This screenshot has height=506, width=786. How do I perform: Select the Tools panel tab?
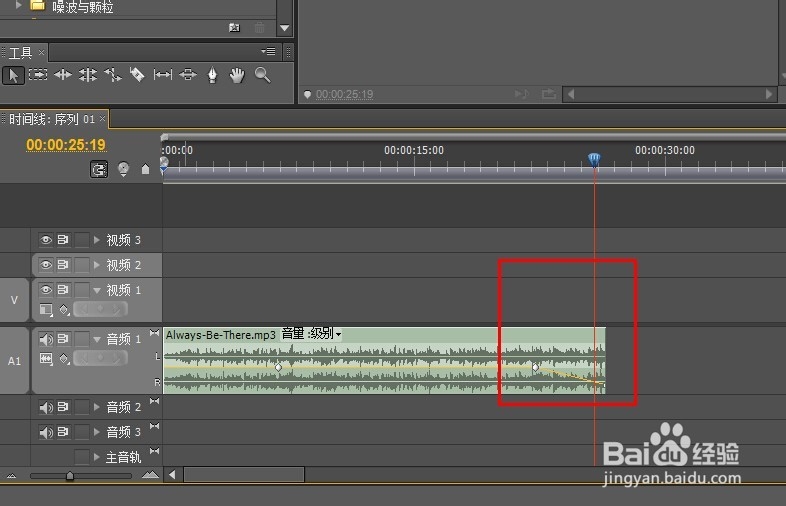click(21, 52)
